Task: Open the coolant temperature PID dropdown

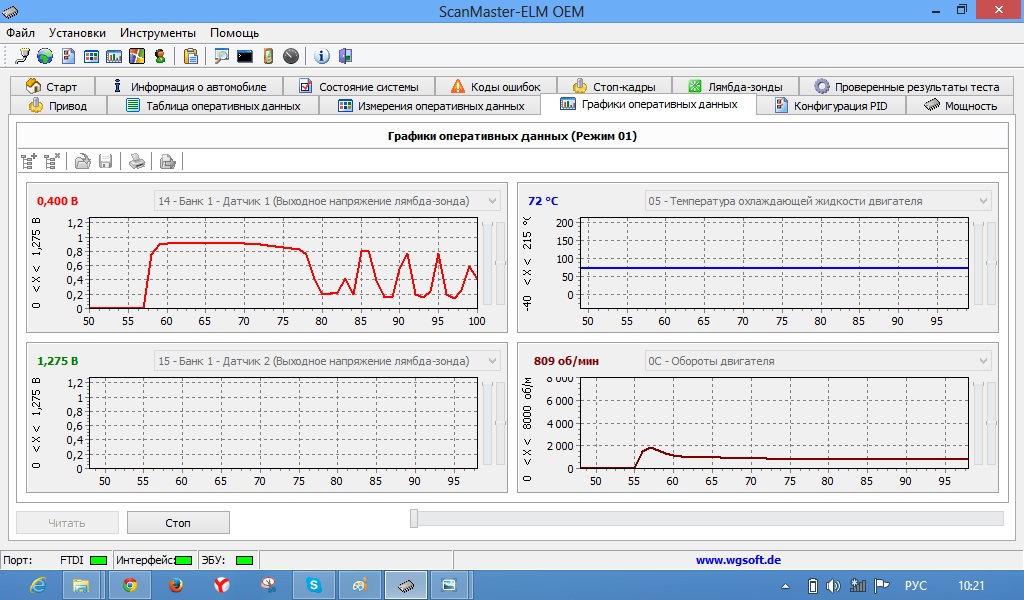Action: (983, 201)
